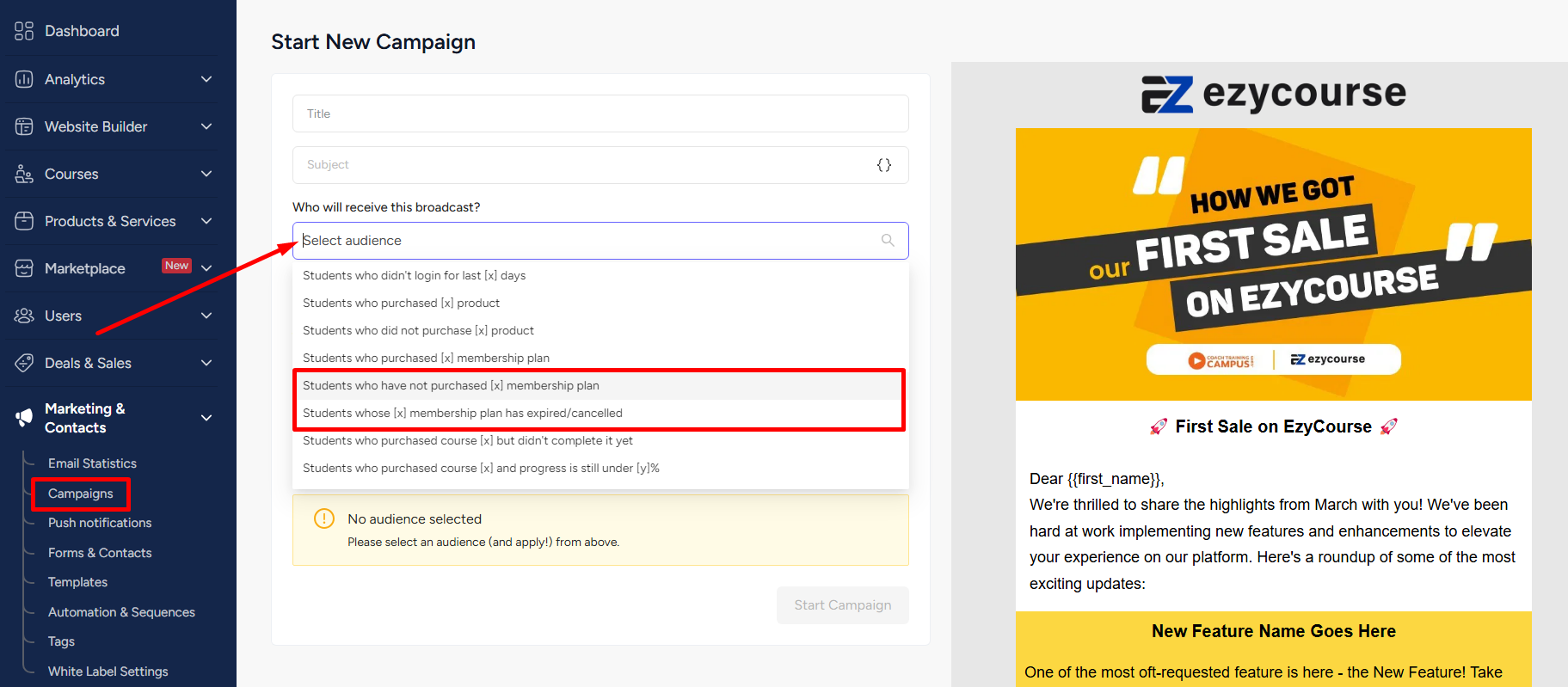The height and width of the screenshot is (687, 1568).
Task: Click the campaign Title field
Action: tap(600, 113)
